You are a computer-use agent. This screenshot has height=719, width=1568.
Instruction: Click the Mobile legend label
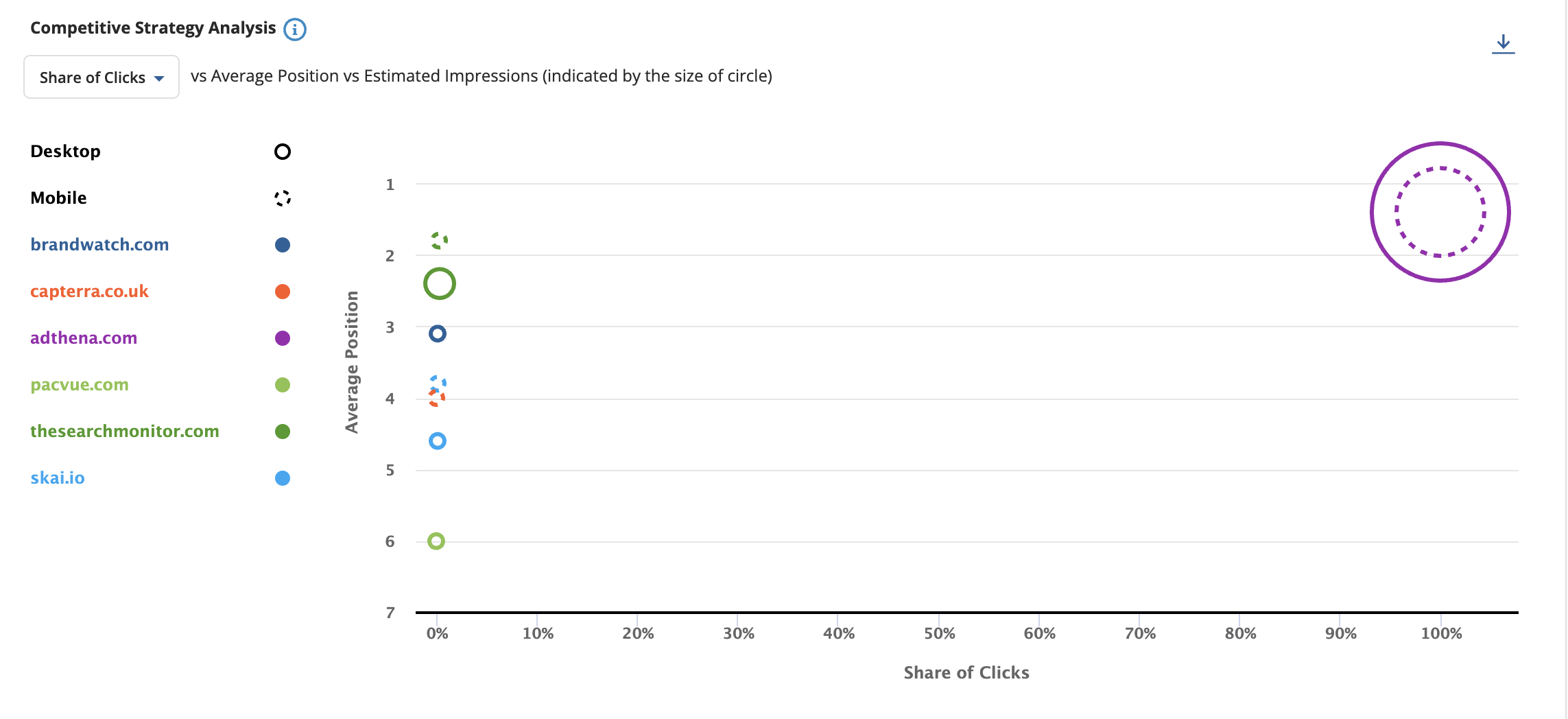[x=59, y=198]
